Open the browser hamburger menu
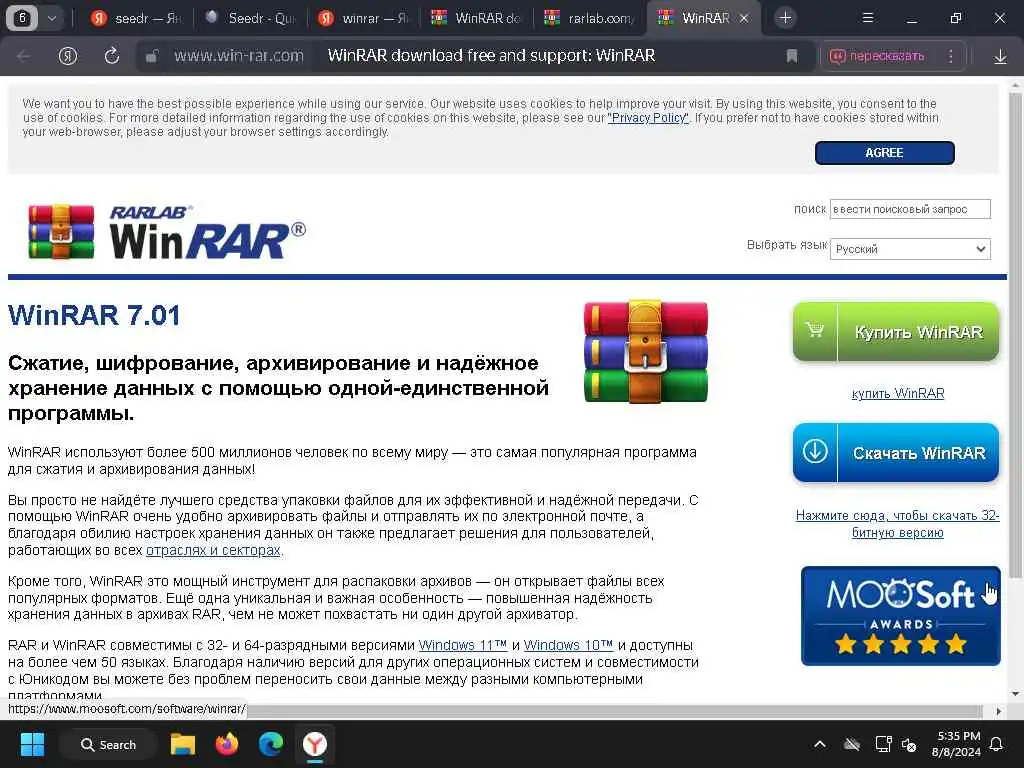The width and height of the screenshot is (1024, 768). coord(868,18)
